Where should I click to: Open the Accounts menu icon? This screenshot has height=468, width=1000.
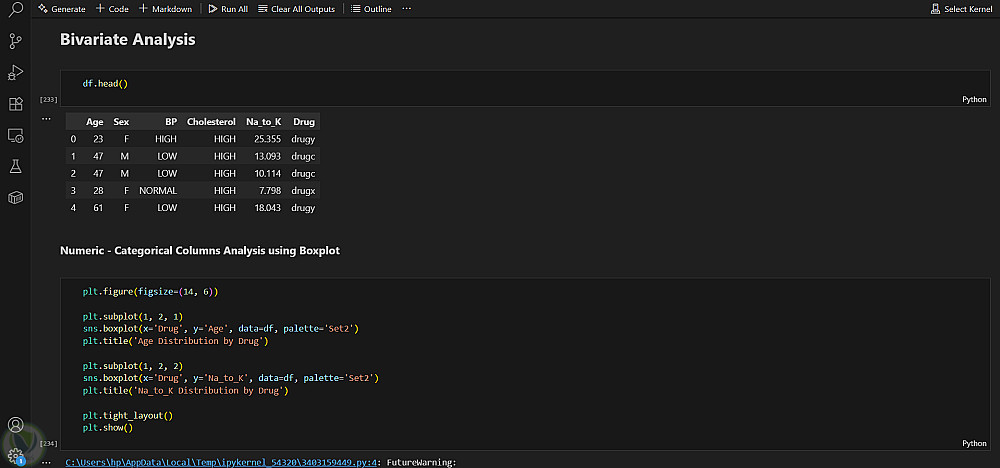point(15,425)
